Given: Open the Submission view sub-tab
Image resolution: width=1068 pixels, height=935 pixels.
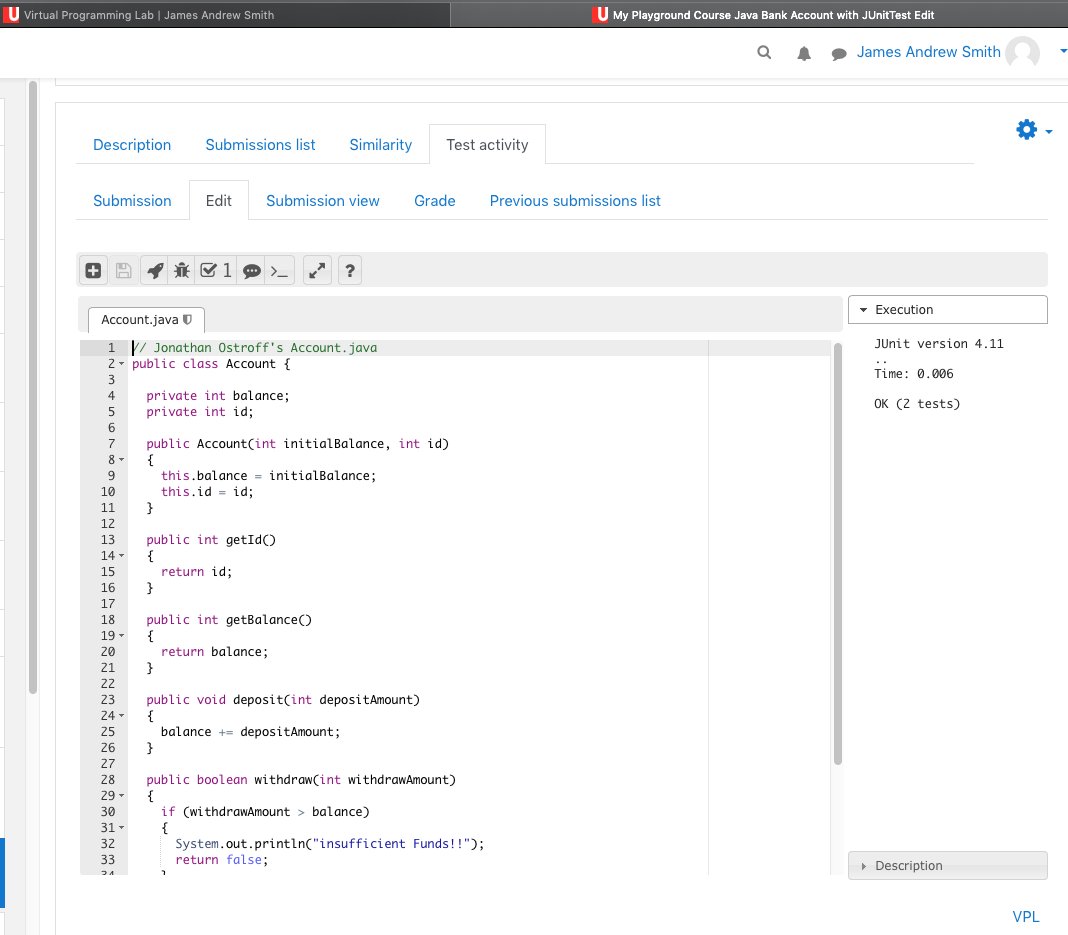Looking at the screenshot, I should pyautogui.click(x=323, y=201).
